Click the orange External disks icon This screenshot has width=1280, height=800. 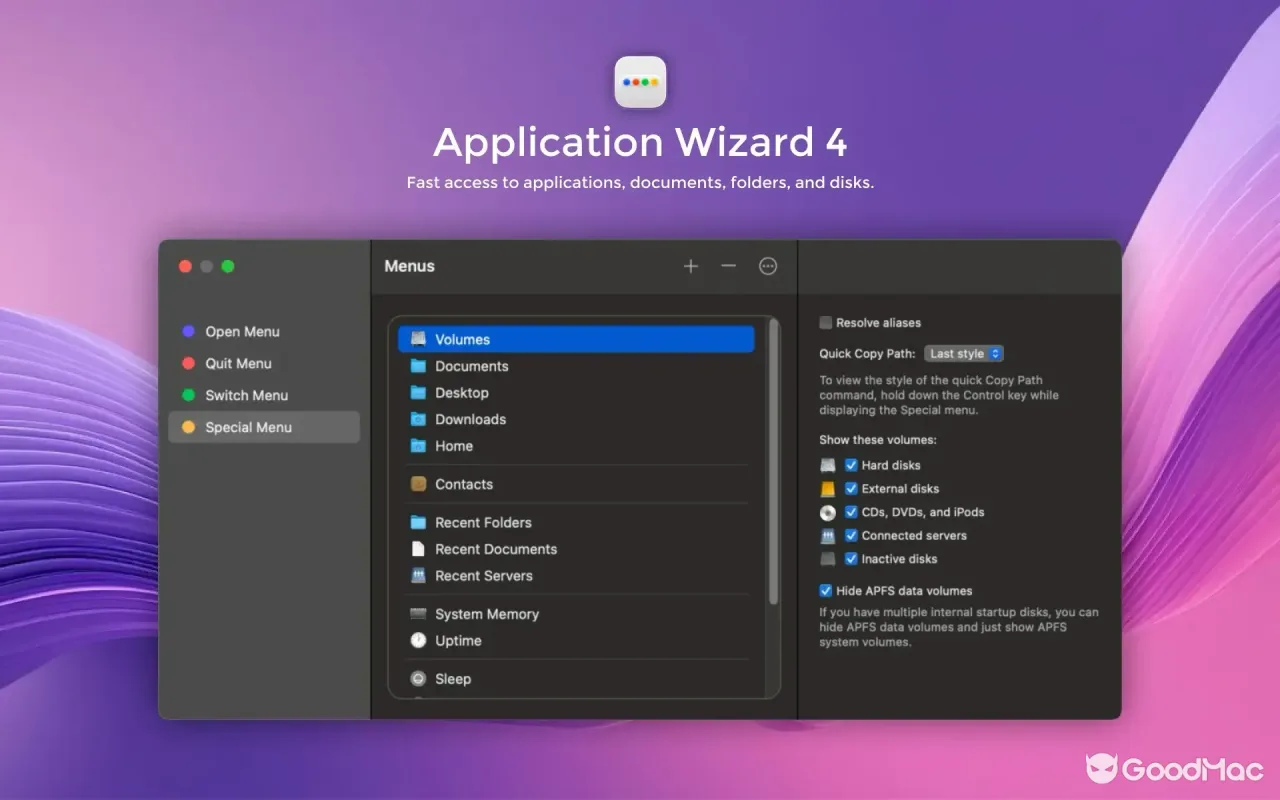tap(827, 489)
